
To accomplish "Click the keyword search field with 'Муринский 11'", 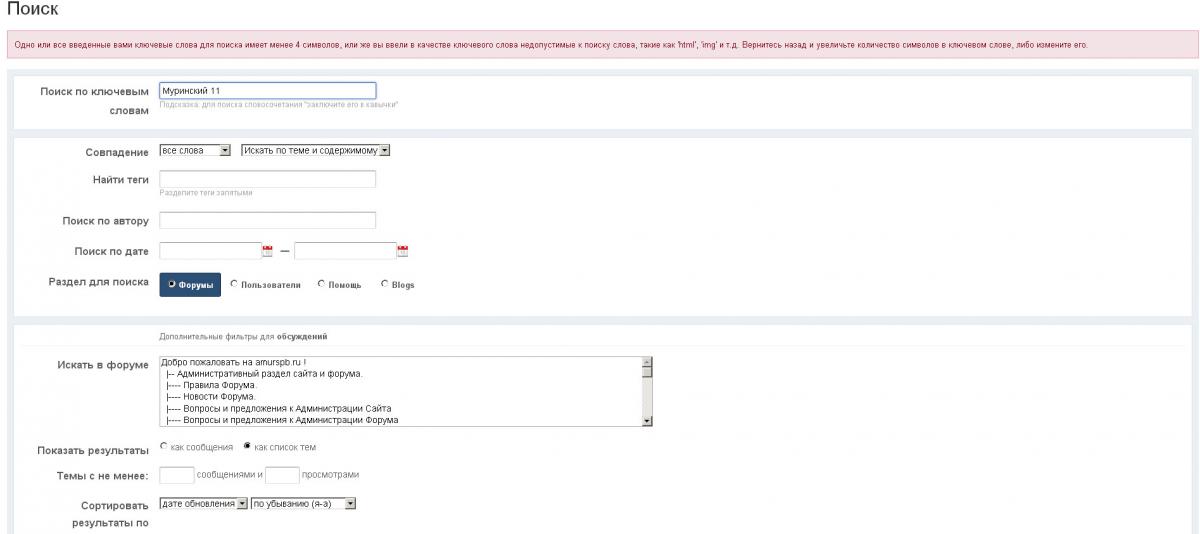I will pyautogui.click(x=267, y=90).
